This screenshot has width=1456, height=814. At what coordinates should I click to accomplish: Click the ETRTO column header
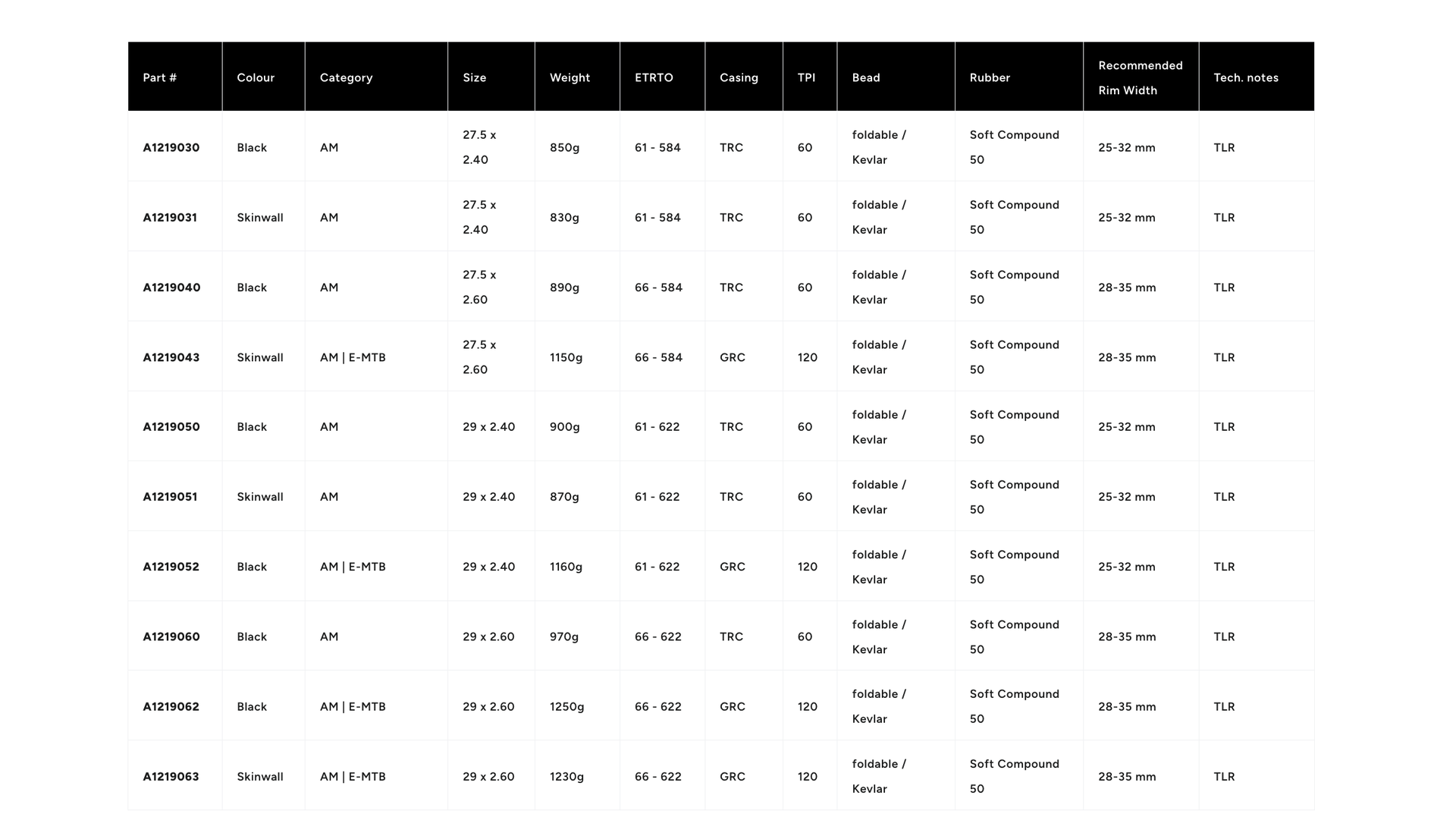pos(654,77)
